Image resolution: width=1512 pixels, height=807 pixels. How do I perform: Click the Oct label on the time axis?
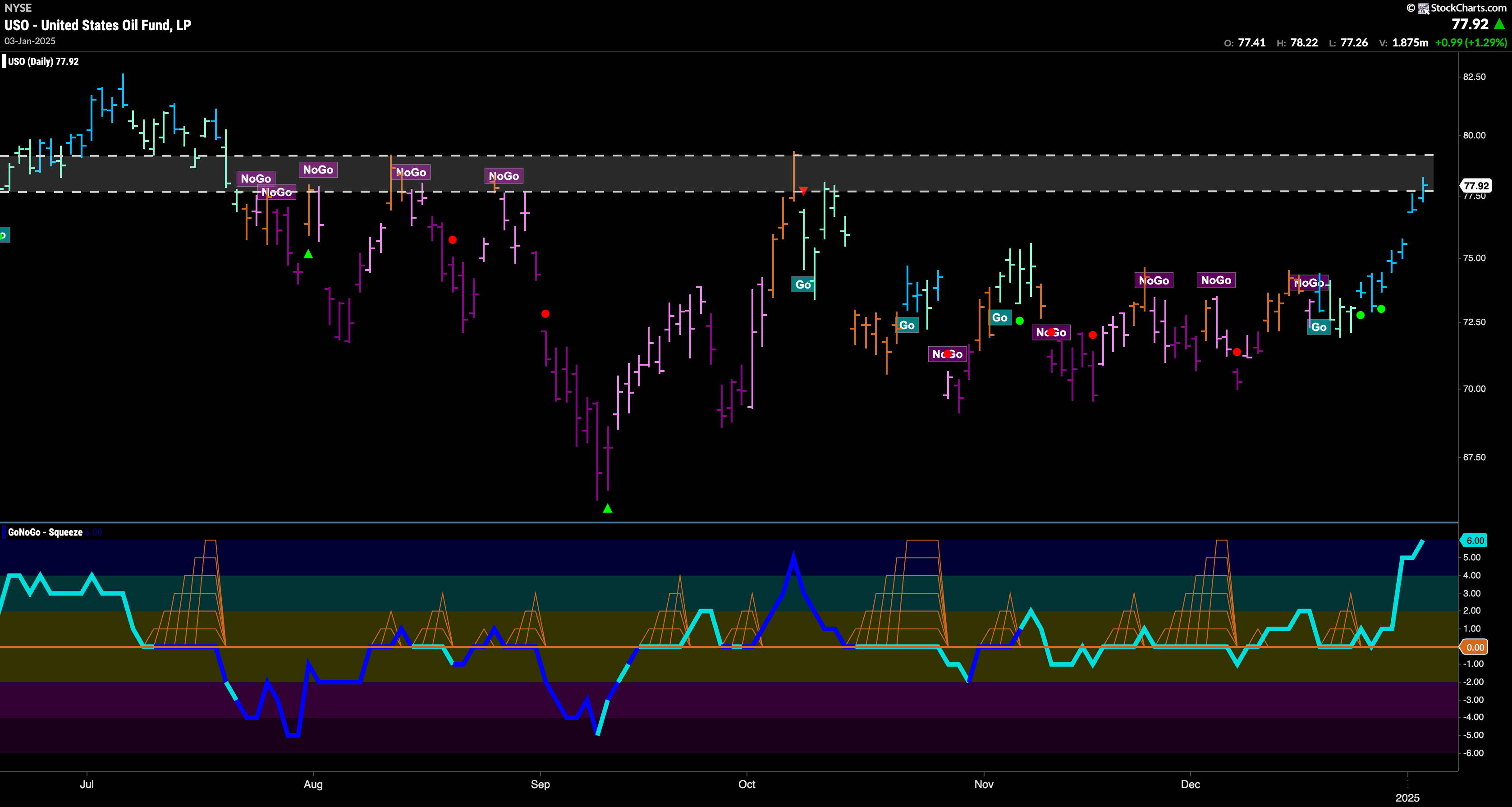pyautogui.click(x=747, y=785)
